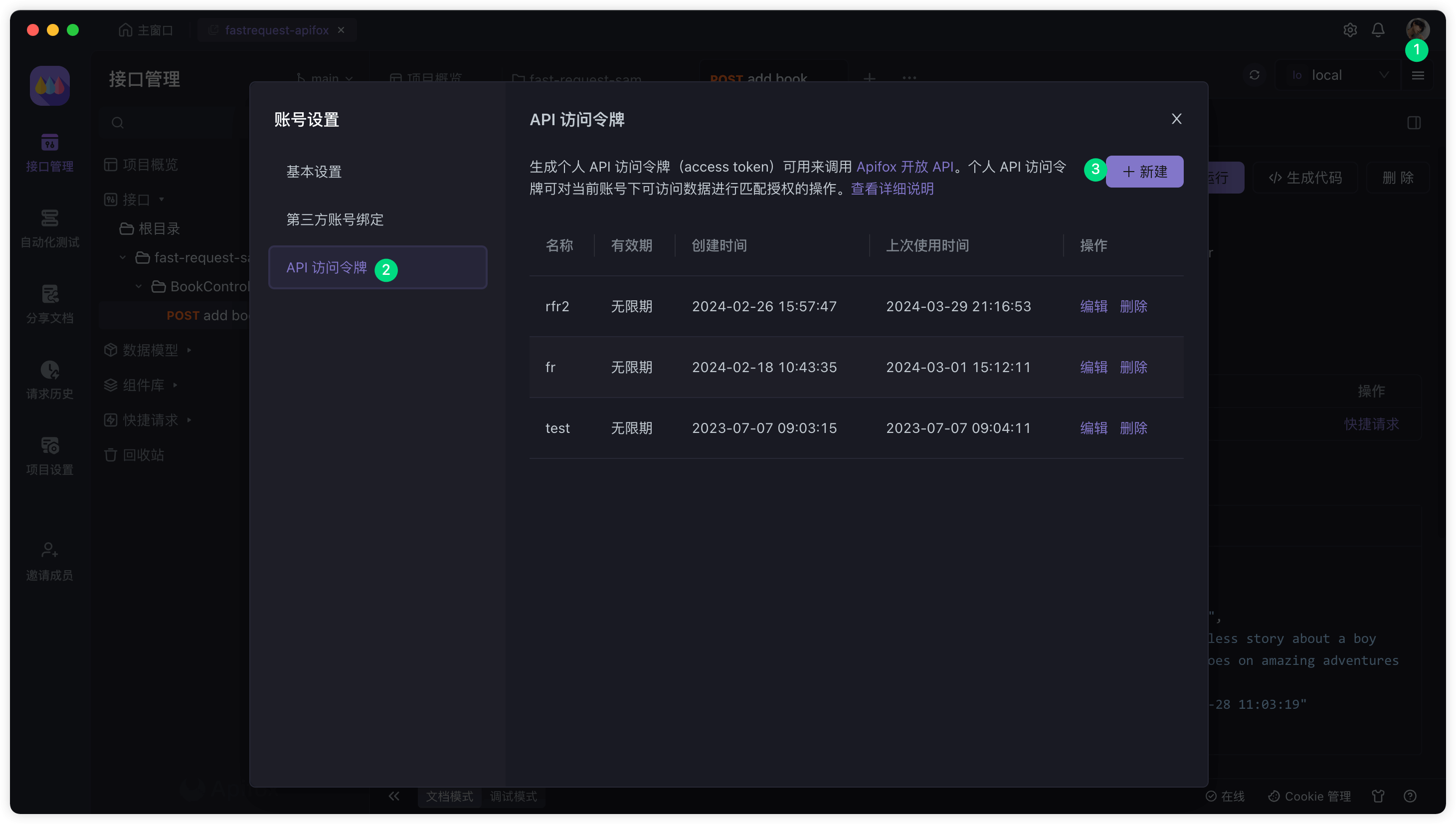Open the 查看详细说明 link
This screenshot has height=824, width=1456.
pyautogui.click(x=892, y=189)
